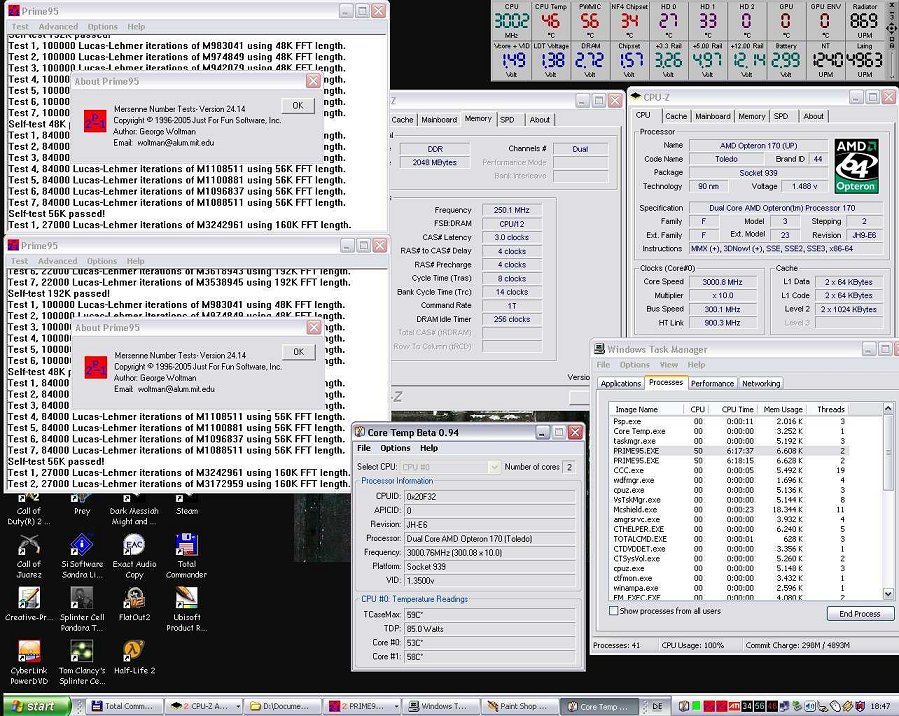The height and width of the screenshot is (716, 899).
Task: Click the Task Manager scrollbar up arrow
Action: click(x=888, y=408)
